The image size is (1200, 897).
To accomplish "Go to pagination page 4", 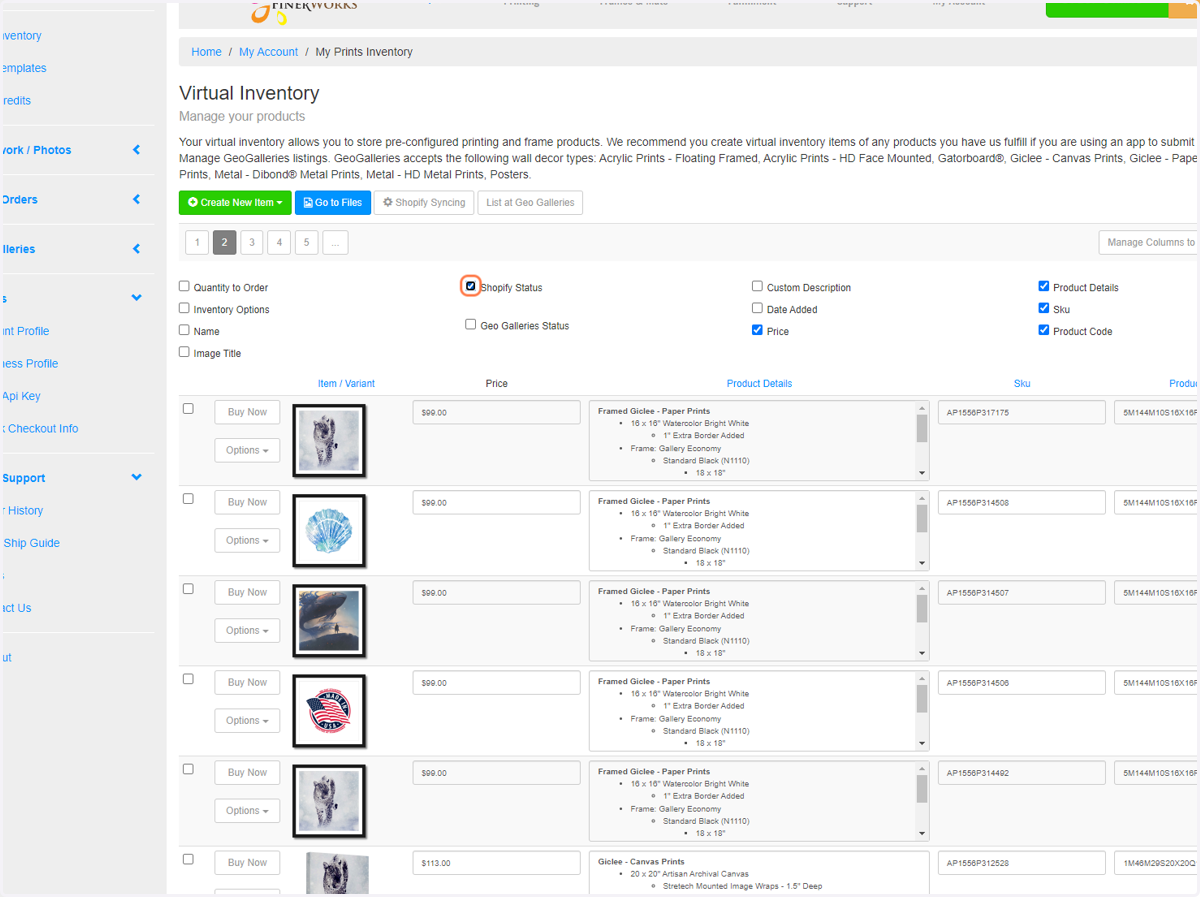I will (280, 242).
